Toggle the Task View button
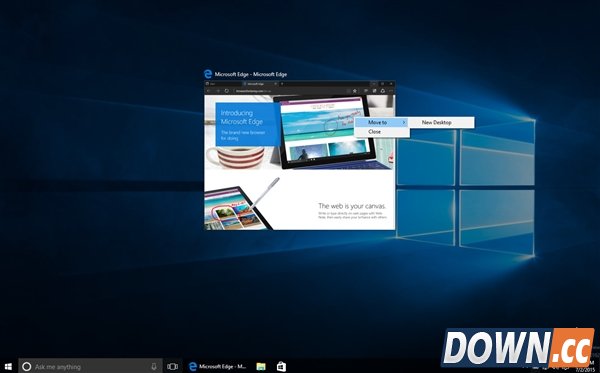This screenshot has width=600, height=373. tap(172, 366)
